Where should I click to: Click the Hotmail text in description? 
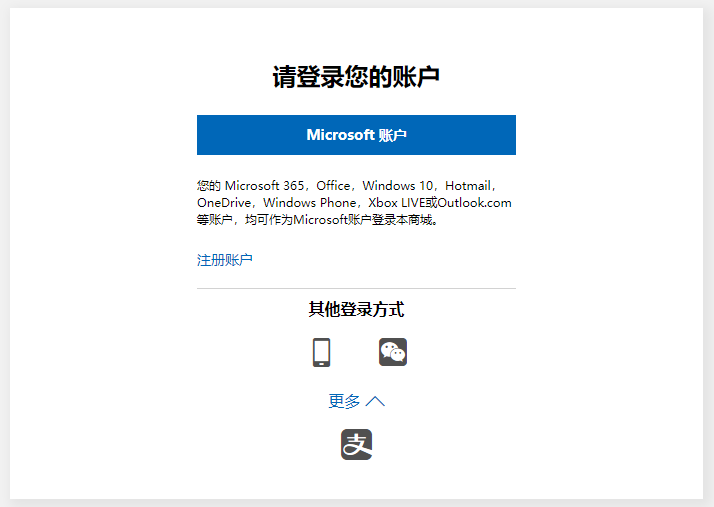[x=467, y=186]
